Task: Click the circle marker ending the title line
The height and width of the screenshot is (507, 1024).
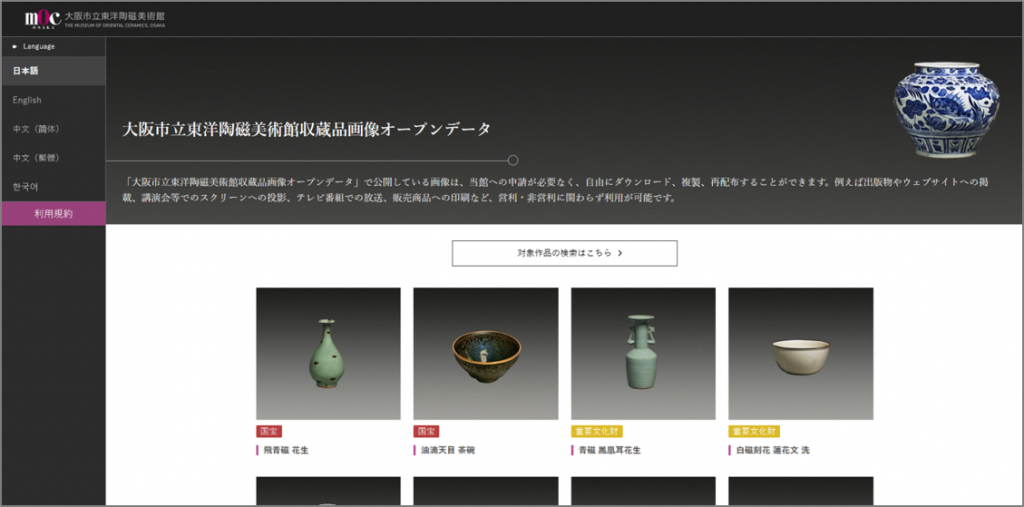Action: pyautogui.click(x=513, y=160)
